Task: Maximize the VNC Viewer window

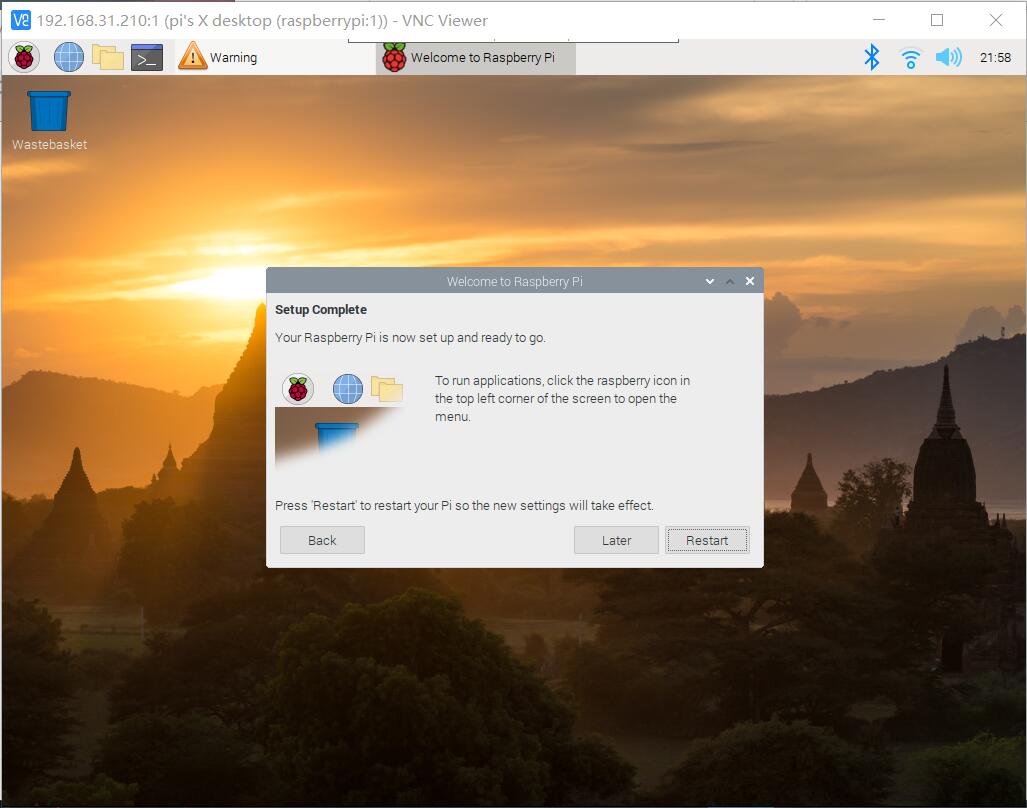Action: (937, 20)
